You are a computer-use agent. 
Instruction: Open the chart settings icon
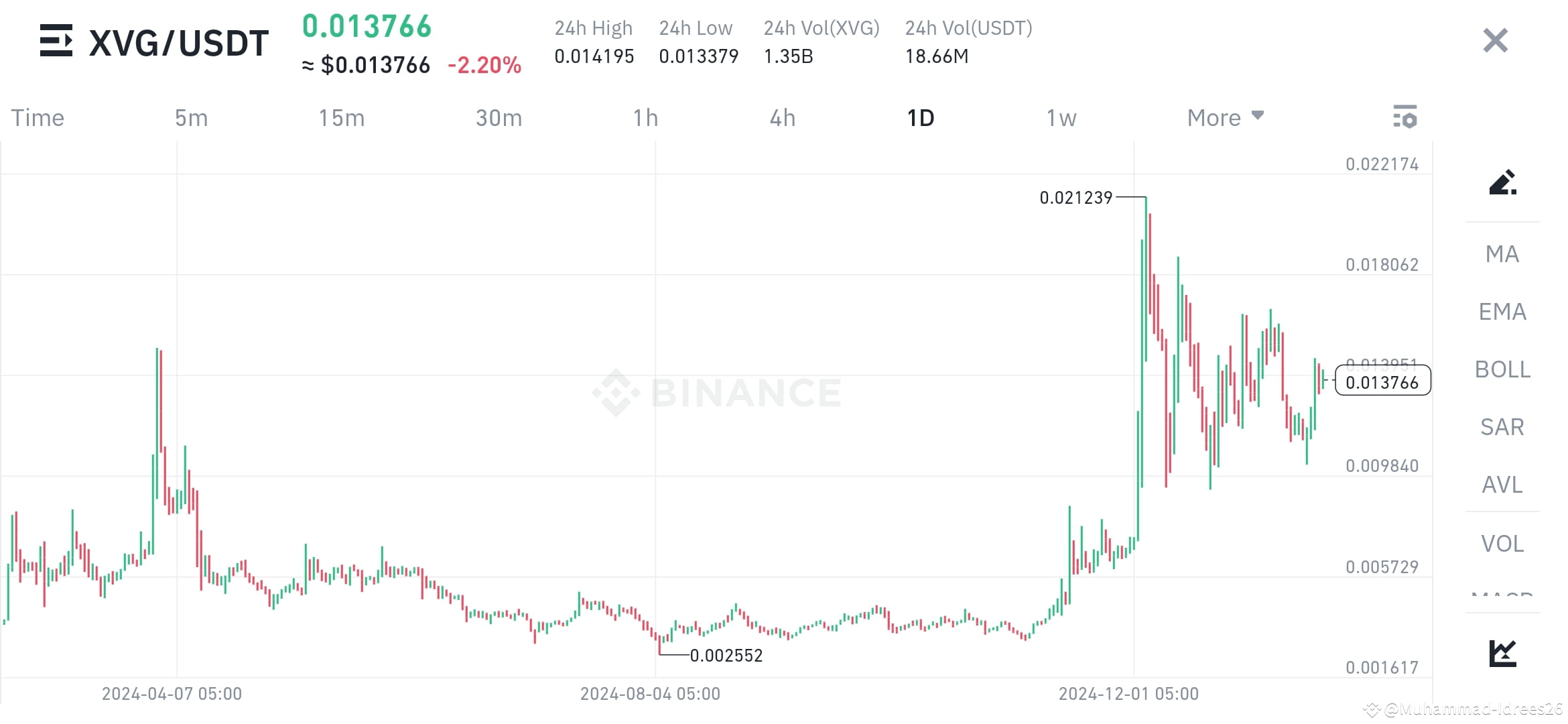click(x=1405, y=117)
